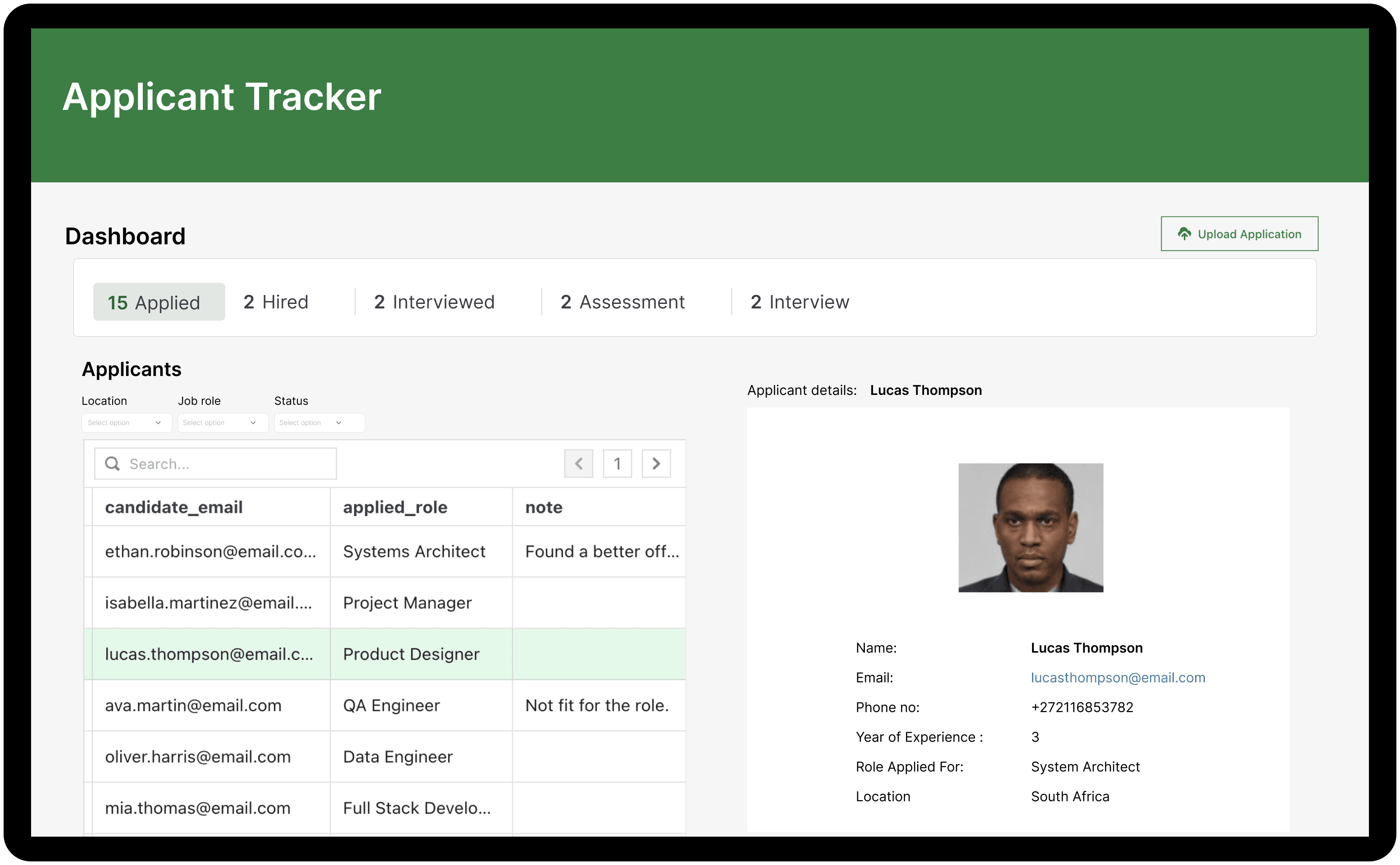Click the page number 1 box

pyautogui.click(x=617, y=463)
